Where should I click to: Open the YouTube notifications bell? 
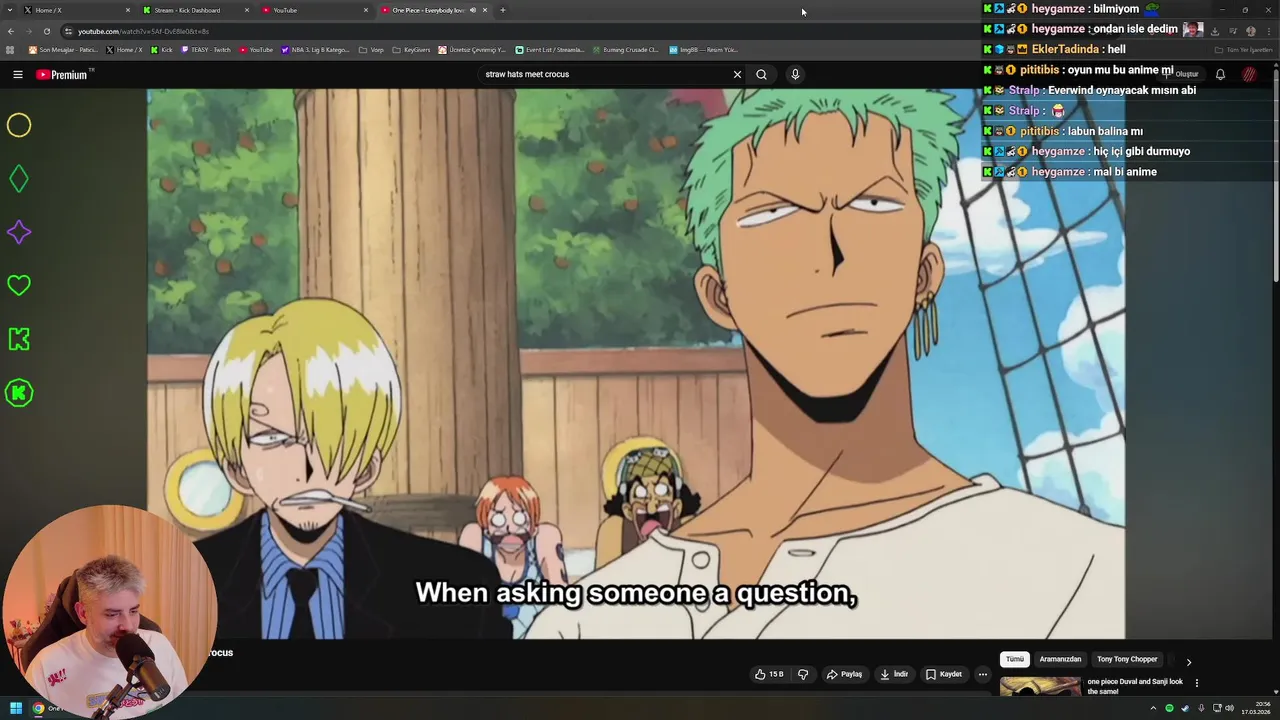coord(1220,74)
